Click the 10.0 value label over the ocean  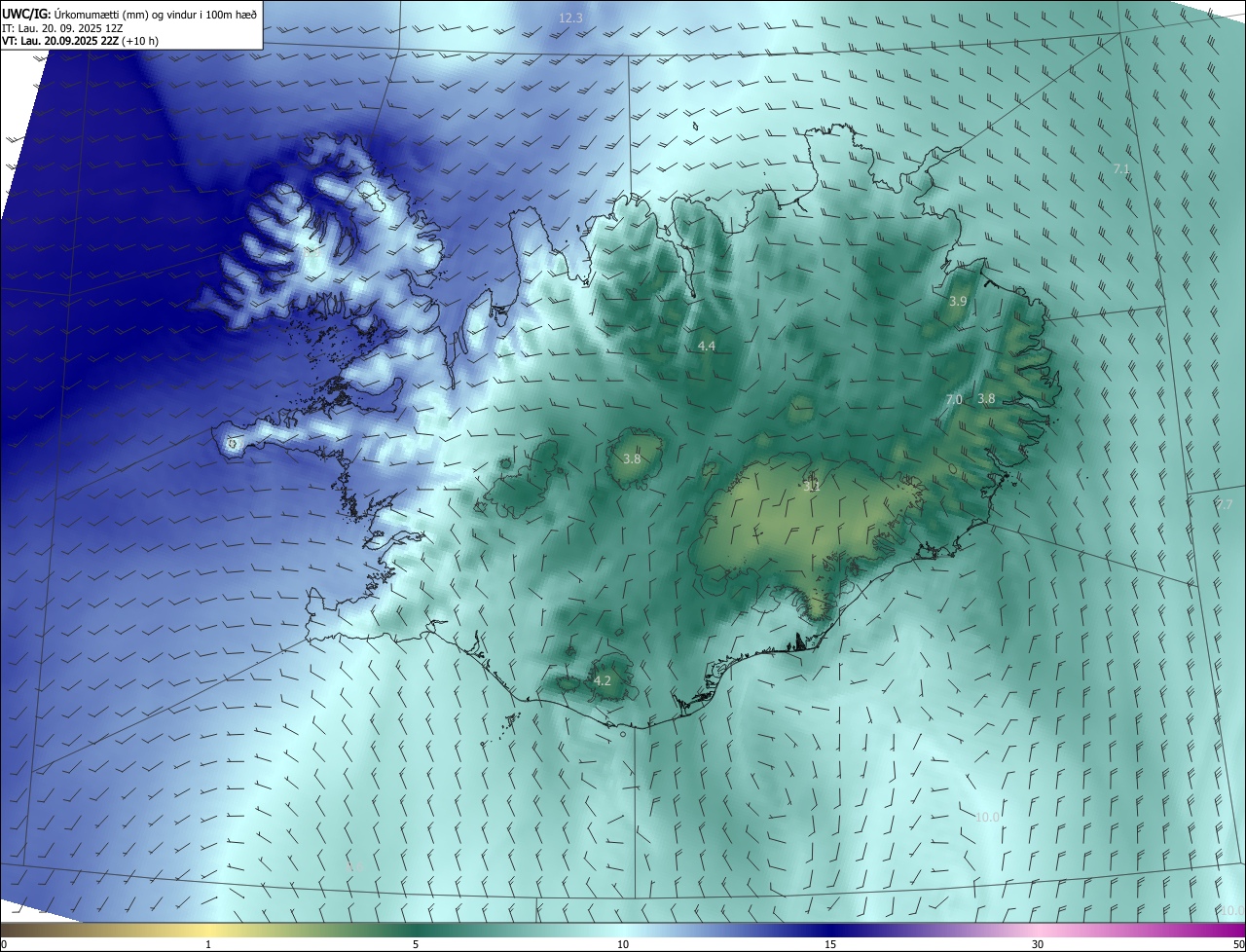987,818
